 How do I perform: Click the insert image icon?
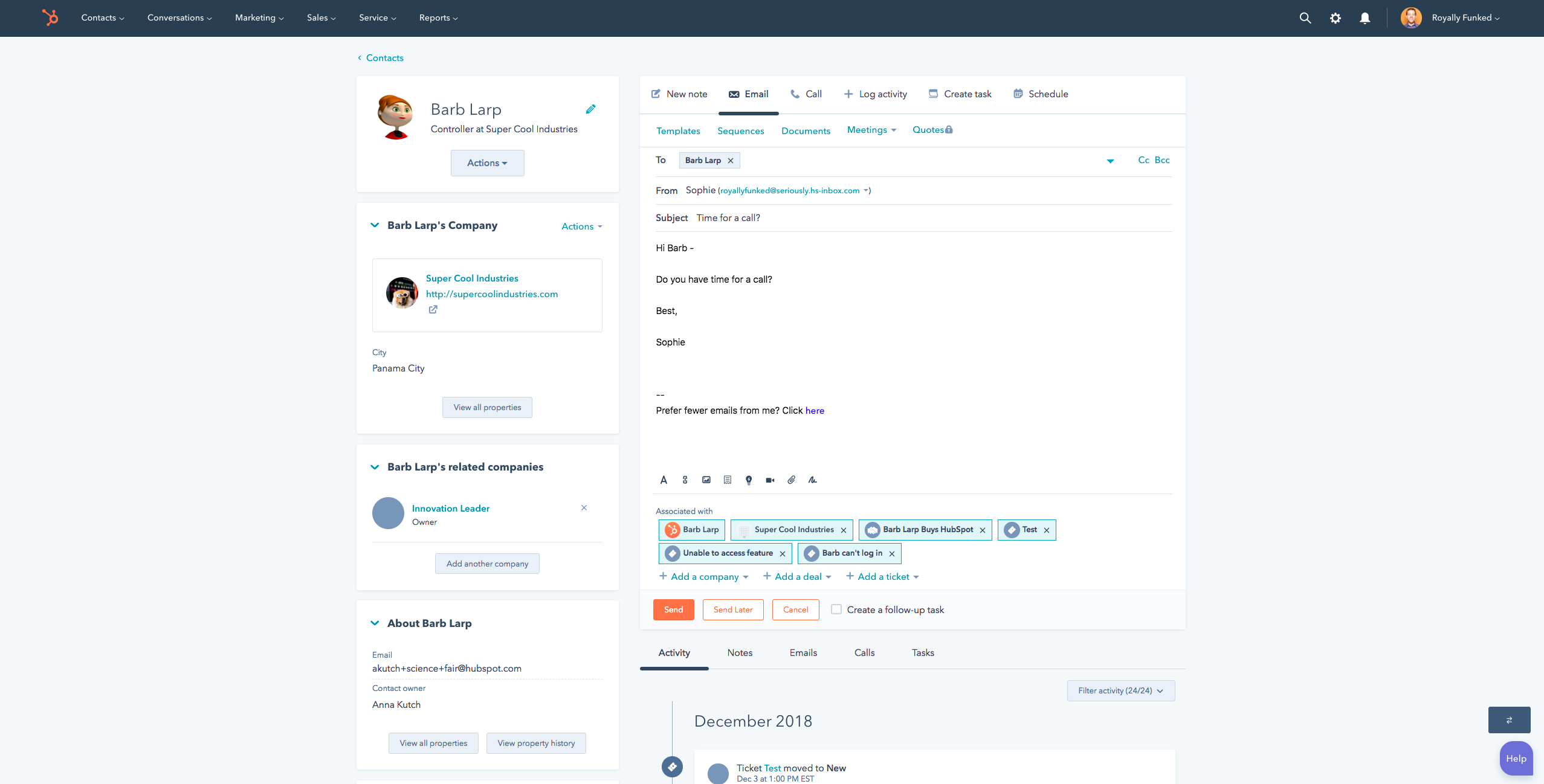point(706,480)
